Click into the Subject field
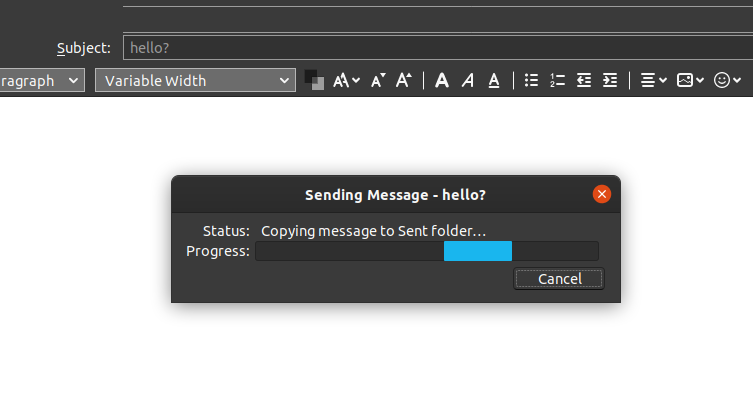The height and width of the screenshot is (396, 753). pyautogui.click(x=438, y=48)
